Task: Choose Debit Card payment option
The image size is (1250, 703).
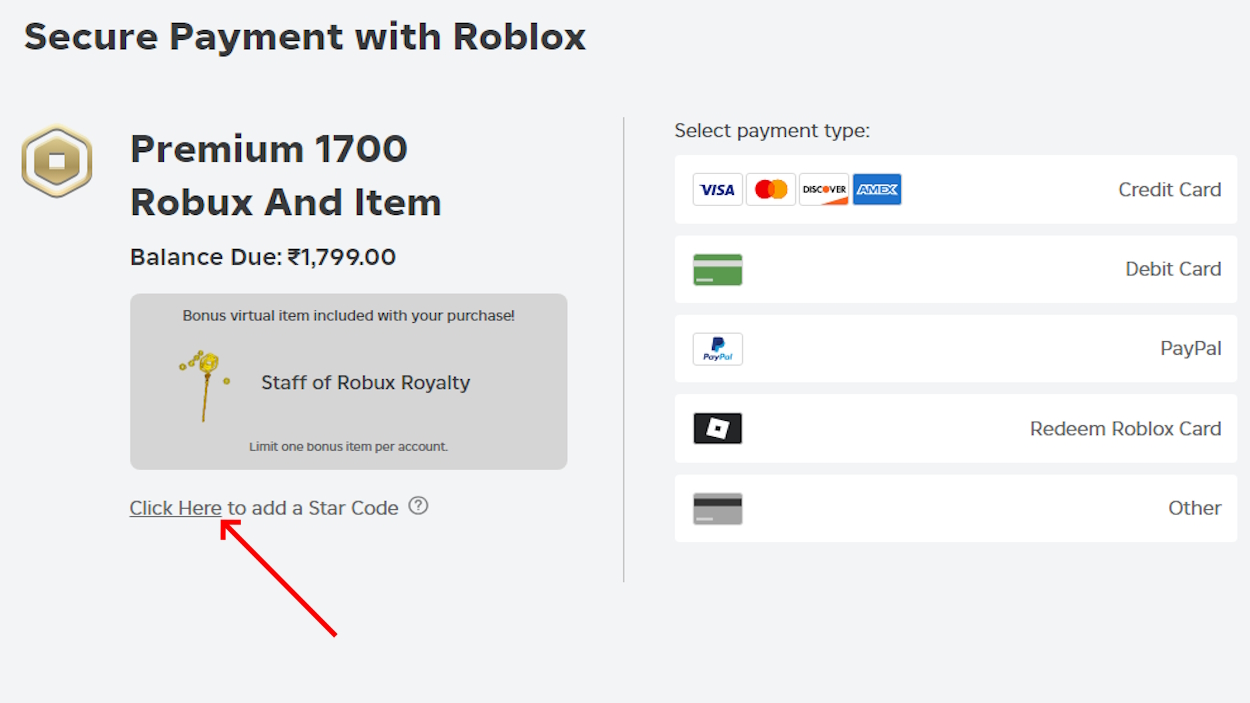Action: pos(956,269)
